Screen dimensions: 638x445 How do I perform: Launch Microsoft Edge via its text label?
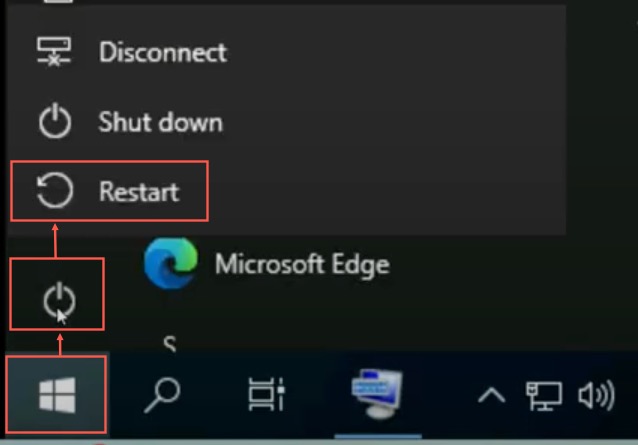[x=301, y=264]
